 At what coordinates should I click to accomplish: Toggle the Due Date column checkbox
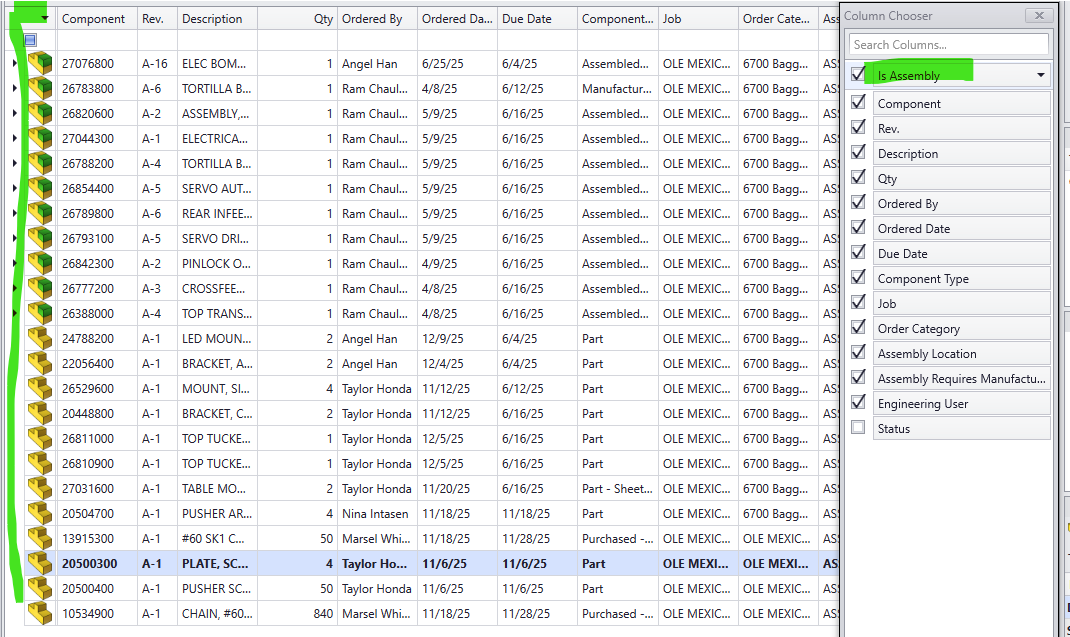tap(858, 253)
